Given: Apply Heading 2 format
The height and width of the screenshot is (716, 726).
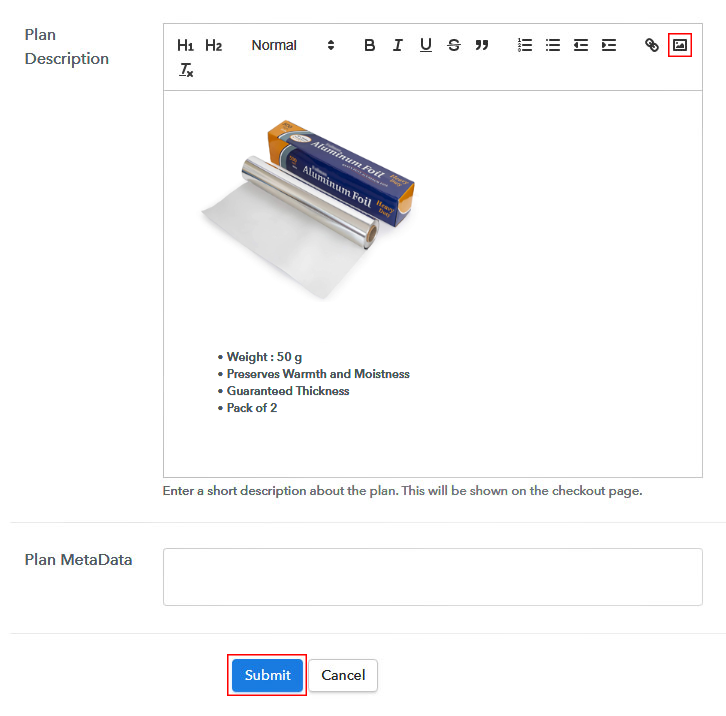Looking at the screenshot, I should click(213, 45).
